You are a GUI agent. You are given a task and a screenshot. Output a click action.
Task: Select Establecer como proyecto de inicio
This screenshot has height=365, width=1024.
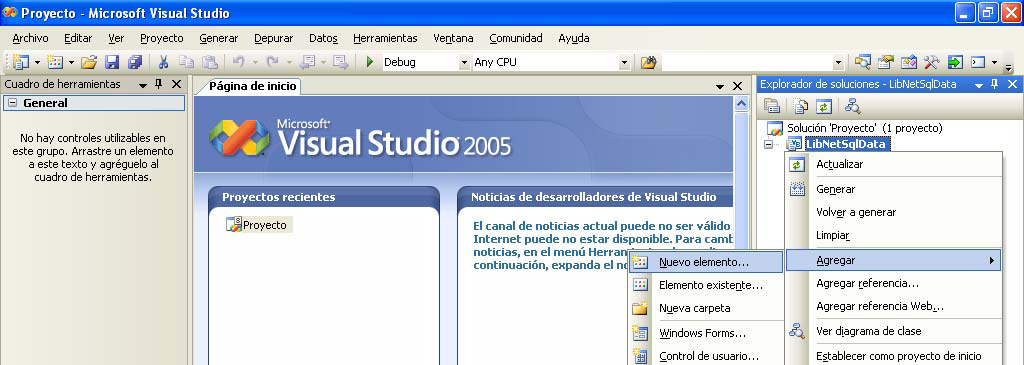(x=893, y=356)
